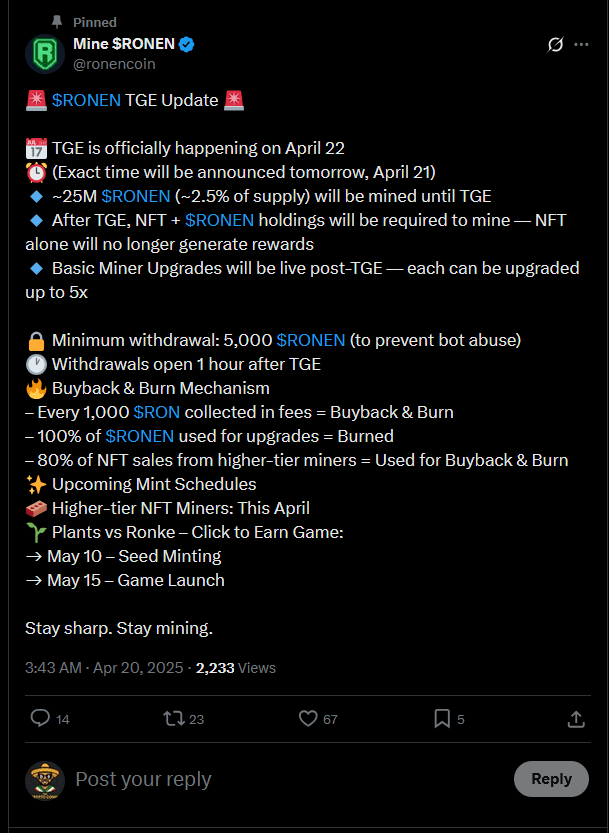Open the $RONEN cashtag in the headline
The width and height of the screenshot is (609, 833).
pyautogui.click(x=86, y=100)
